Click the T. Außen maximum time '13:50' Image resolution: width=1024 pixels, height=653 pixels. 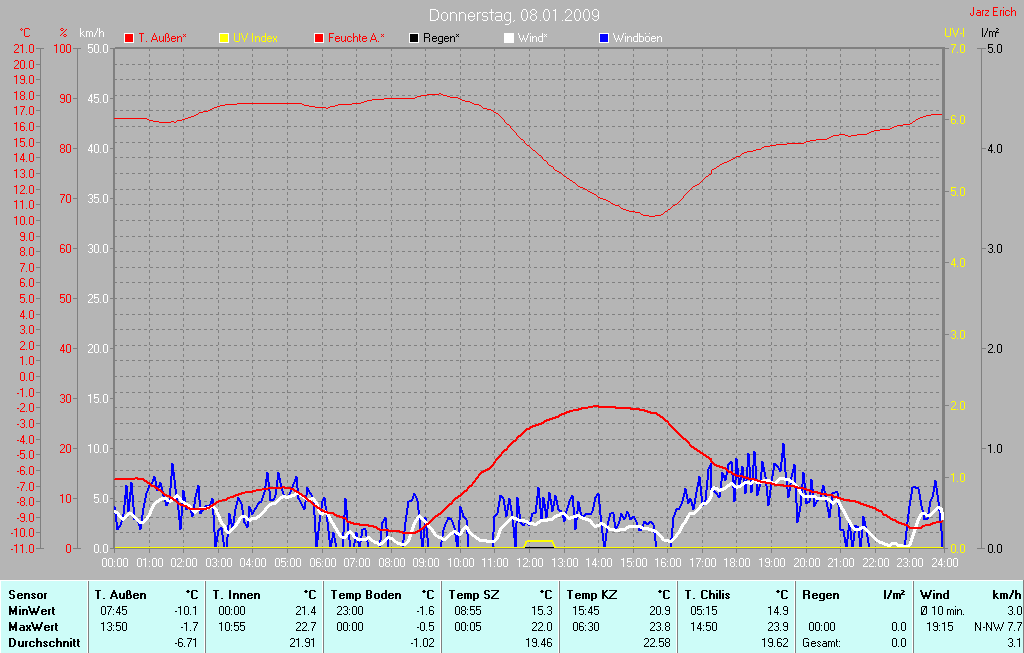click(114, 627)
